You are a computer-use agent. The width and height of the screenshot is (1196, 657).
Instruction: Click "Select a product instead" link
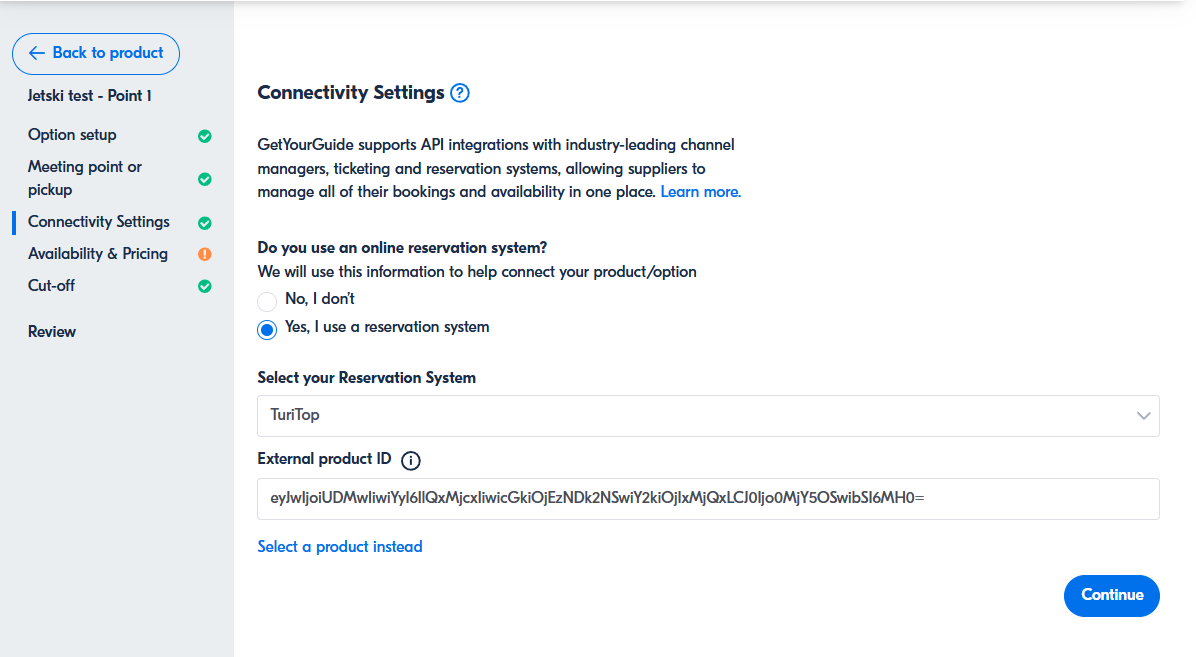click(340, 547)
